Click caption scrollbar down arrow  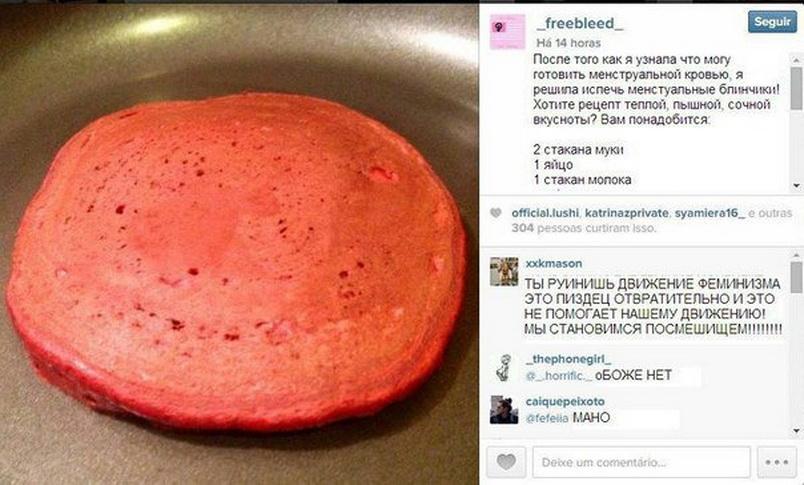(x=796, y=186)
